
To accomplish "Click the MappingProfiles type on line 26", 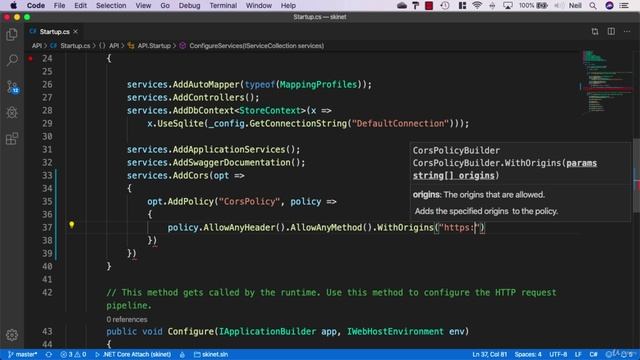I will click(318, 84).
